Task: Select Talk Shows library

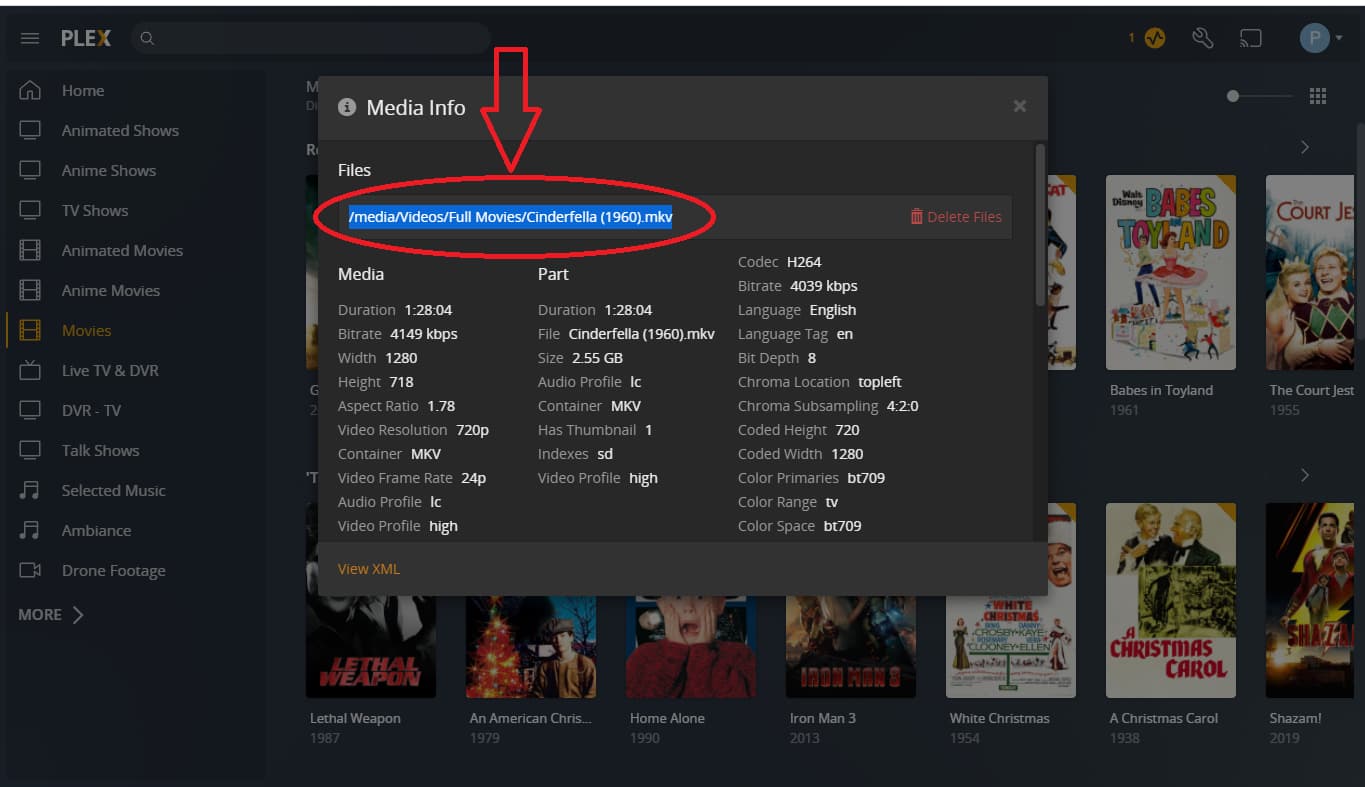Action: [x=100, y=451]
